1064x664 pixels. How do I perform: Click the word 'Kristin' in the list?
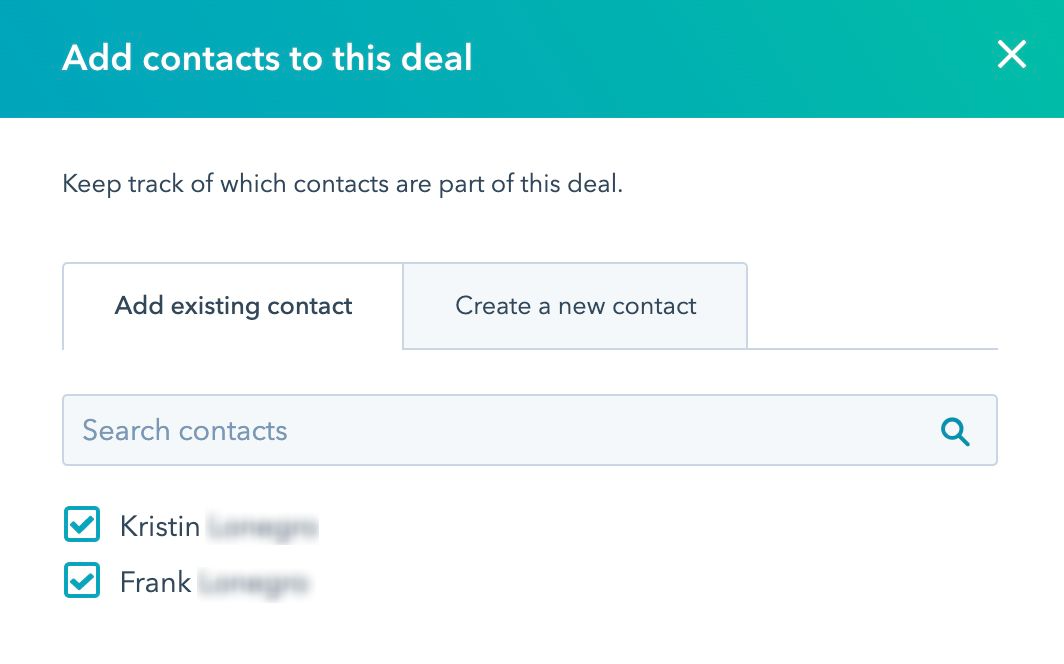pyautogui.click(x=160, y=526)
